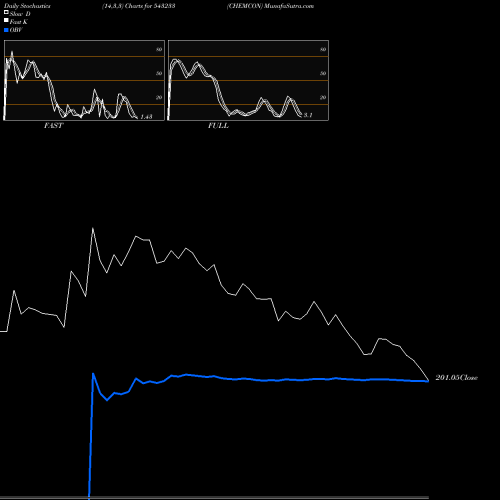The width and height of the screenshot is (500, 500).
Task: Select the 'OBV' legend label
Action: (x=16, y=30)
